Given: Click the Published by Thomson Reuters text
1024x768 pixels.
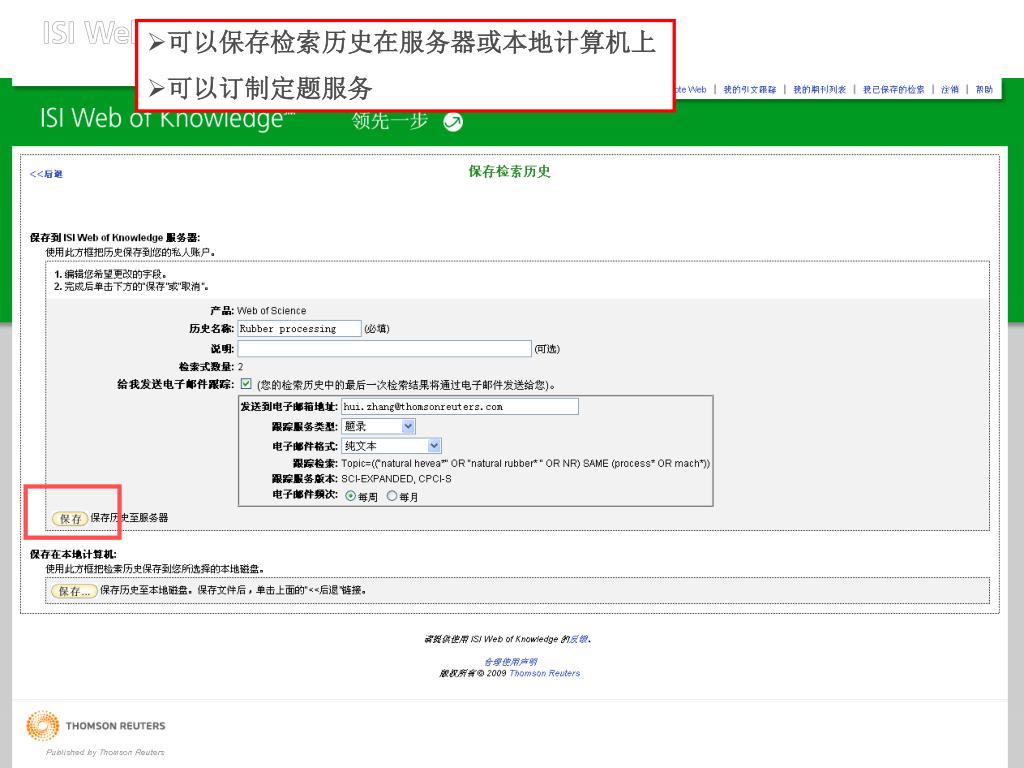Looking at the screenshot, I should point(105,752).
